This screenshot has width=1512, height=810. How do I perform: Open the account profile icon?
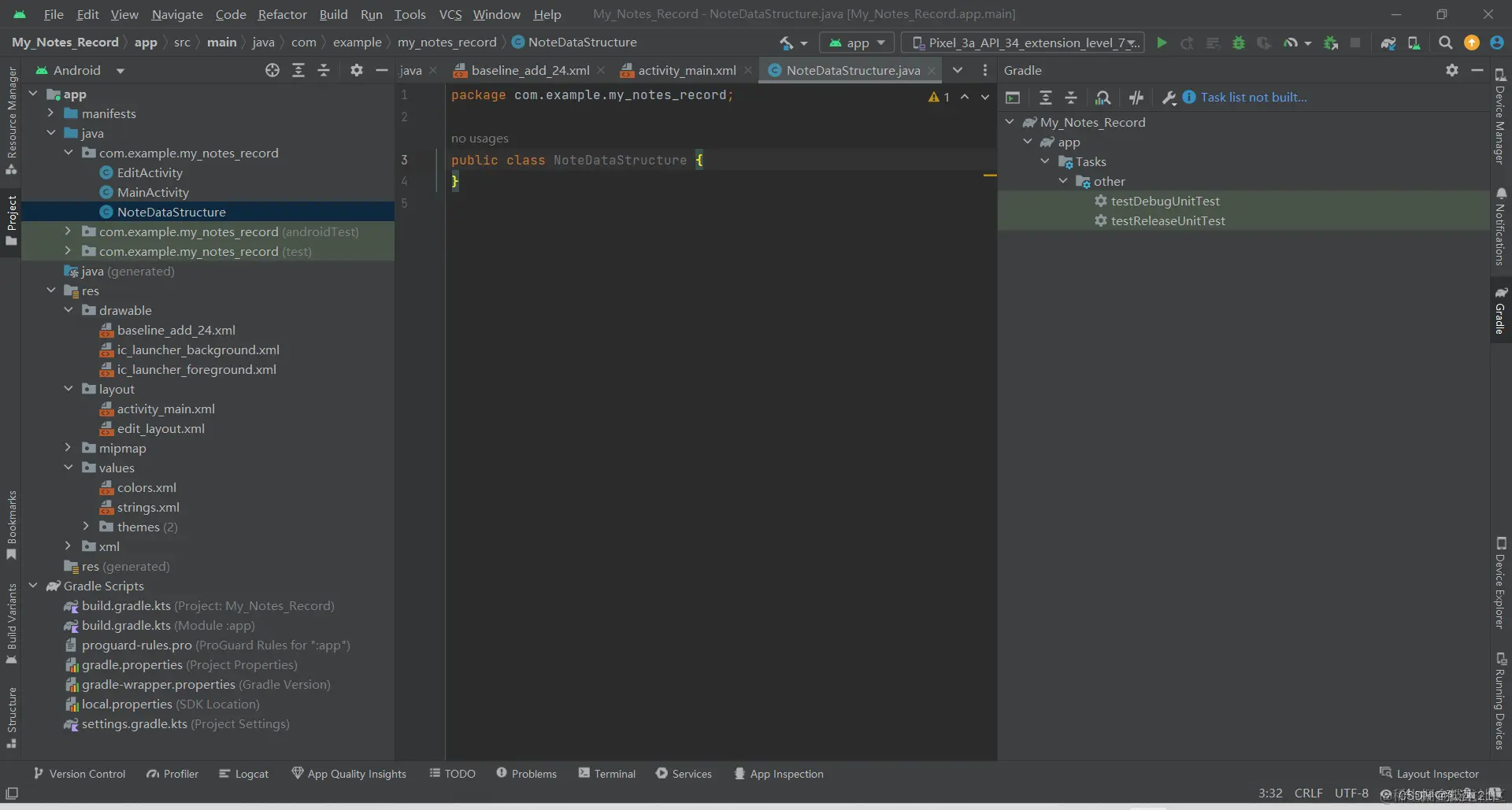[x=1496, y=43]
